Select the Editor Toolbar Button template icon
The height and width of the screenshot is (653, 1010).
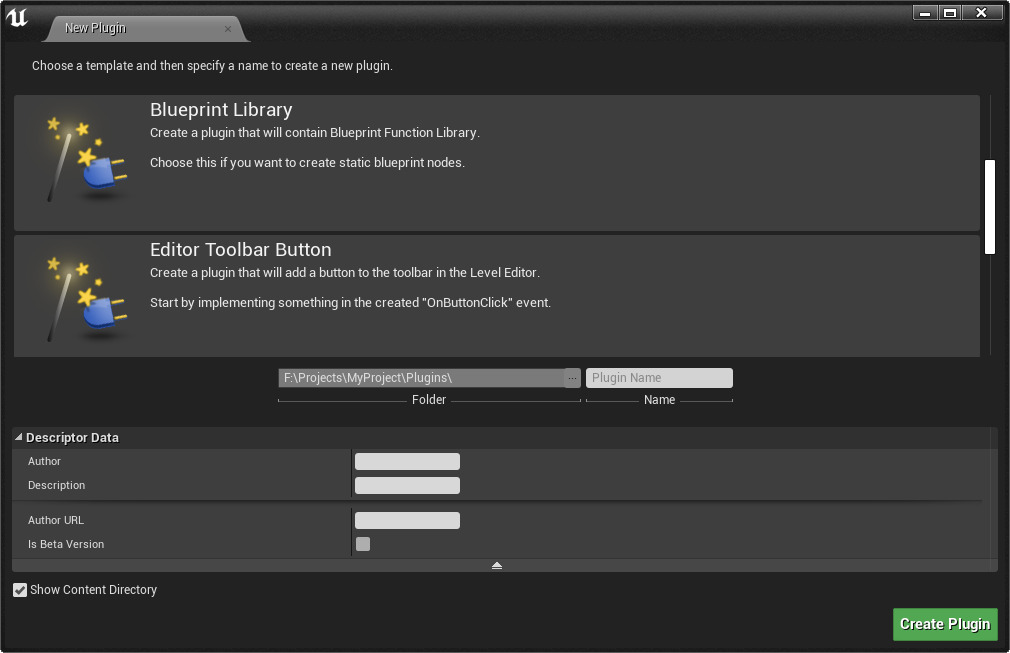87,299
